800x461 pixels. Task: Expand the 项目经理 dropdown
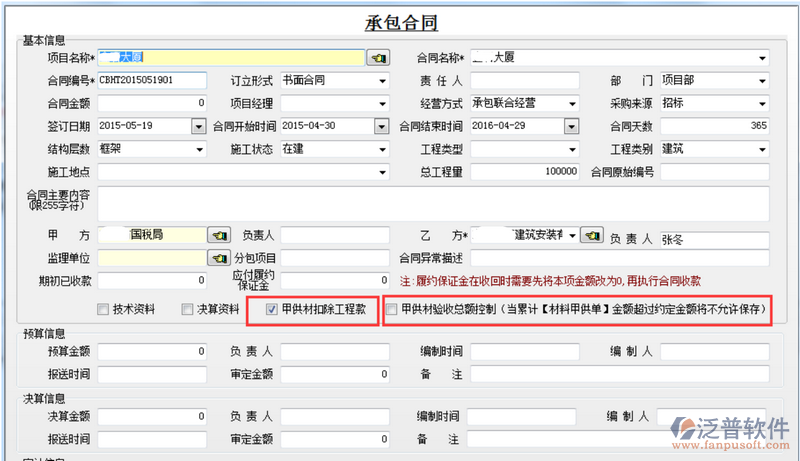tap(382, 104)
